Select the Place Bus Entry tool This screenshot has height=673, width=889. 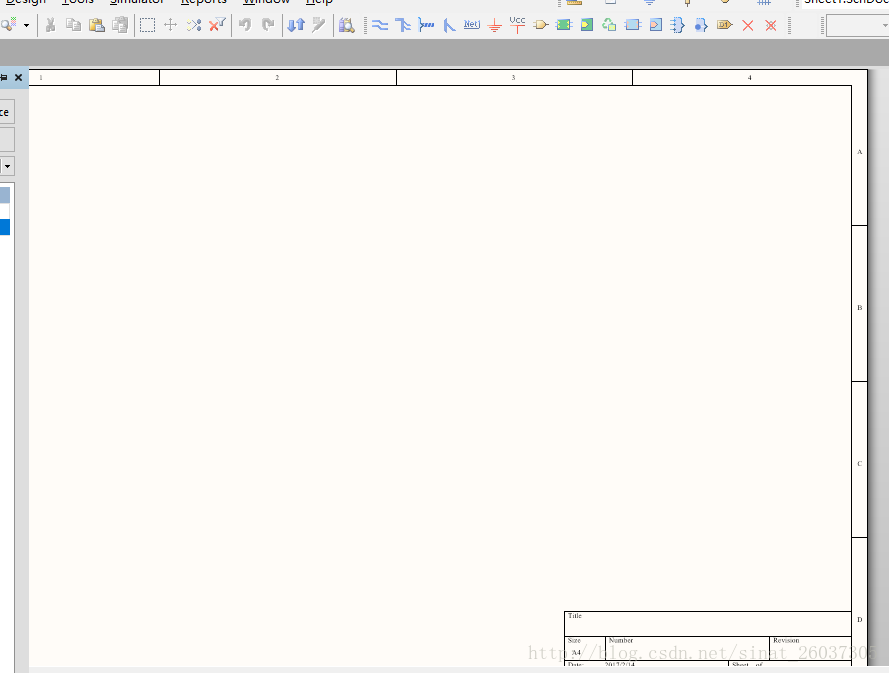click(449, 25)
